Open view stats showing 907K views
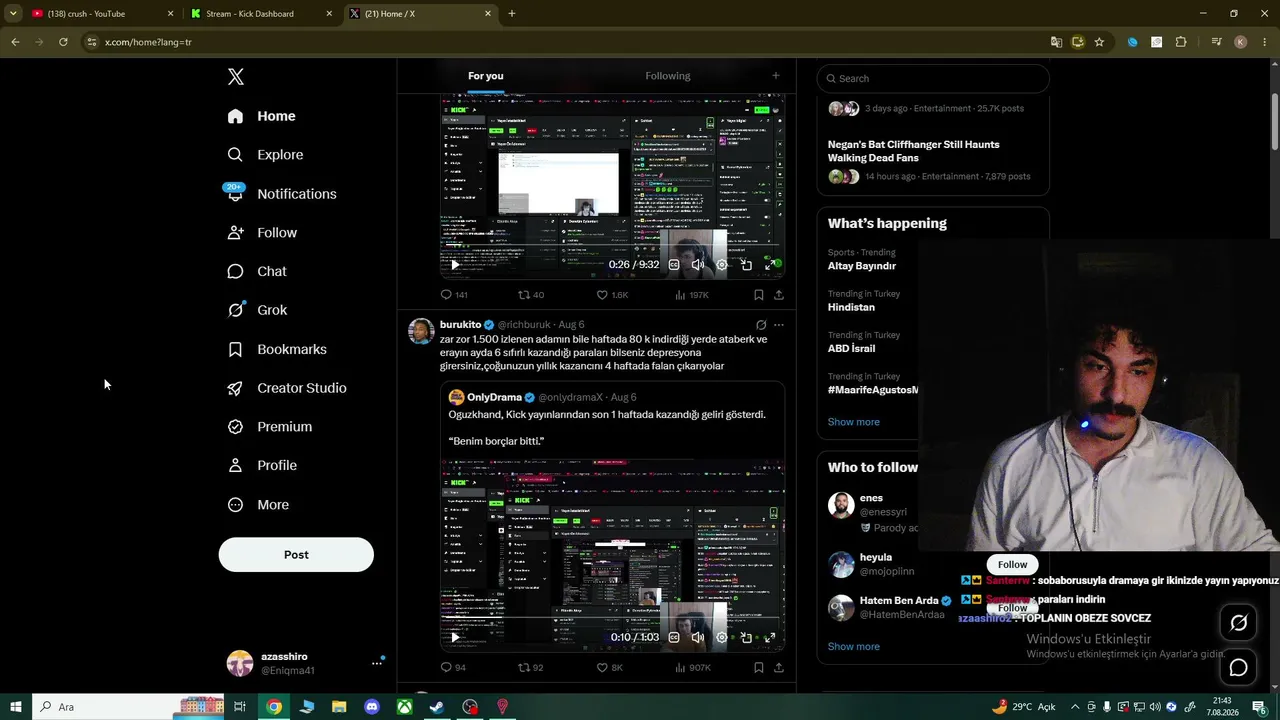The width and height of the screenshot is (1280, 720). click(x=693, y=667)
